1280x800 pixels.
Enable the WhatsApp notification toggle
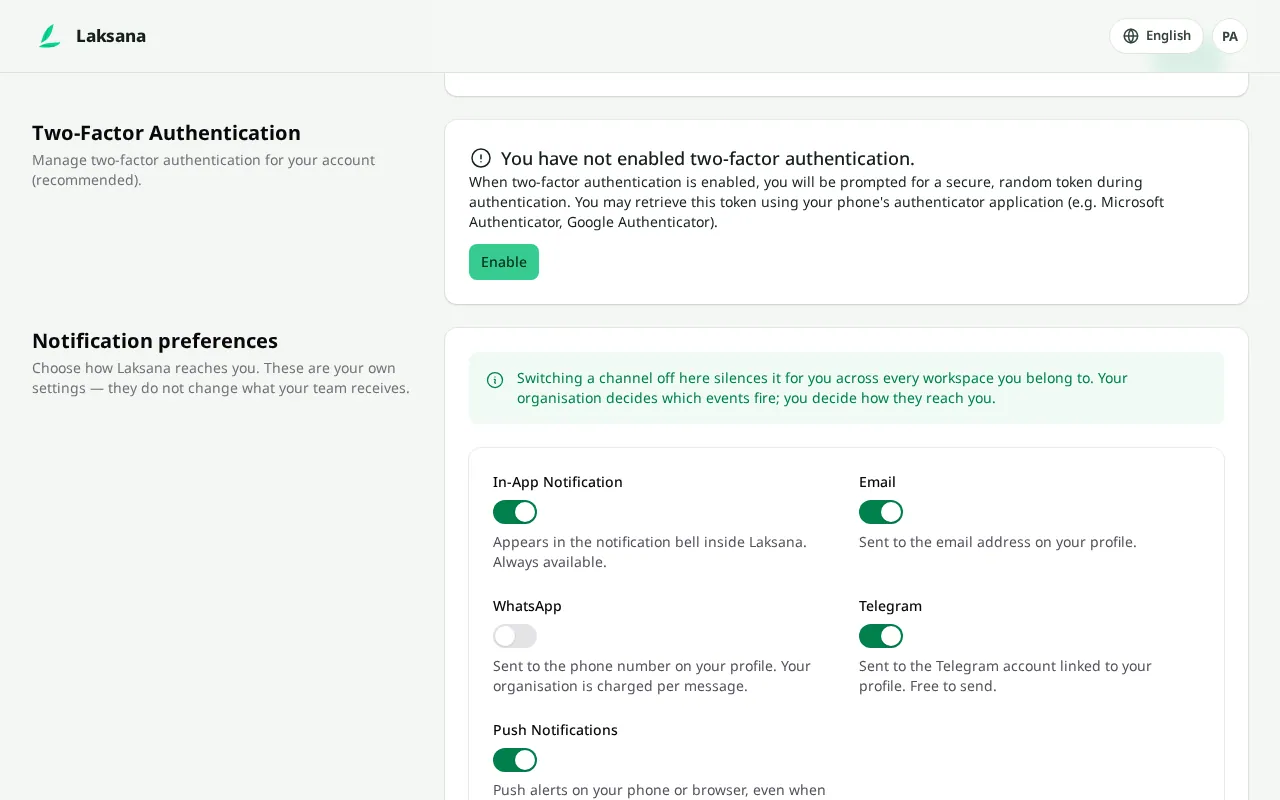coord(515,636)
